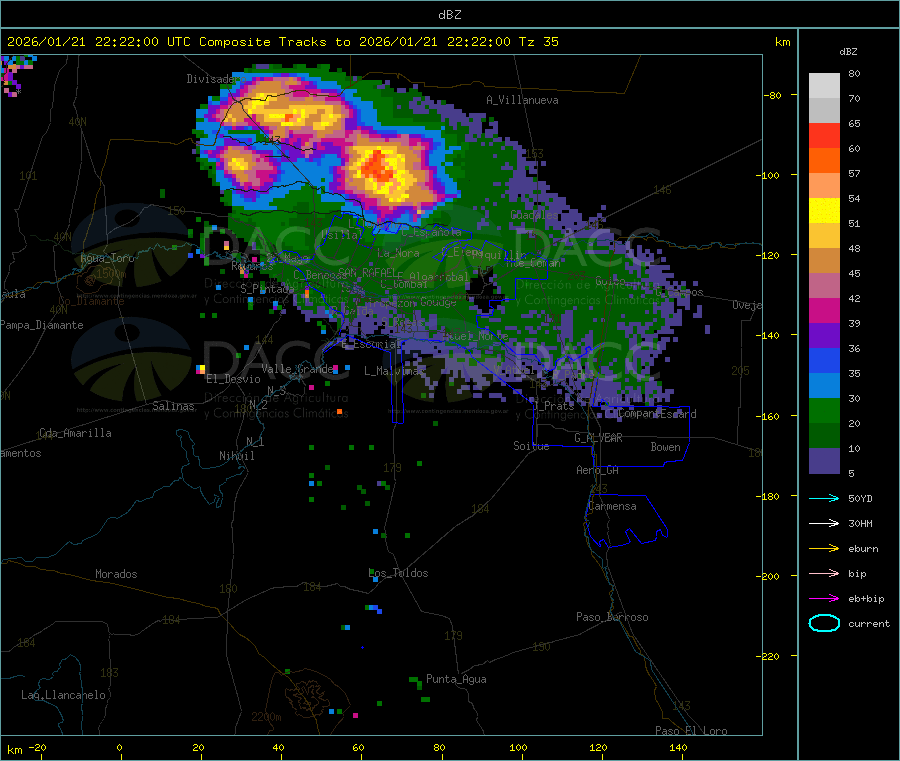Click the cyan 'current' ellipse legend symbol

824,623
